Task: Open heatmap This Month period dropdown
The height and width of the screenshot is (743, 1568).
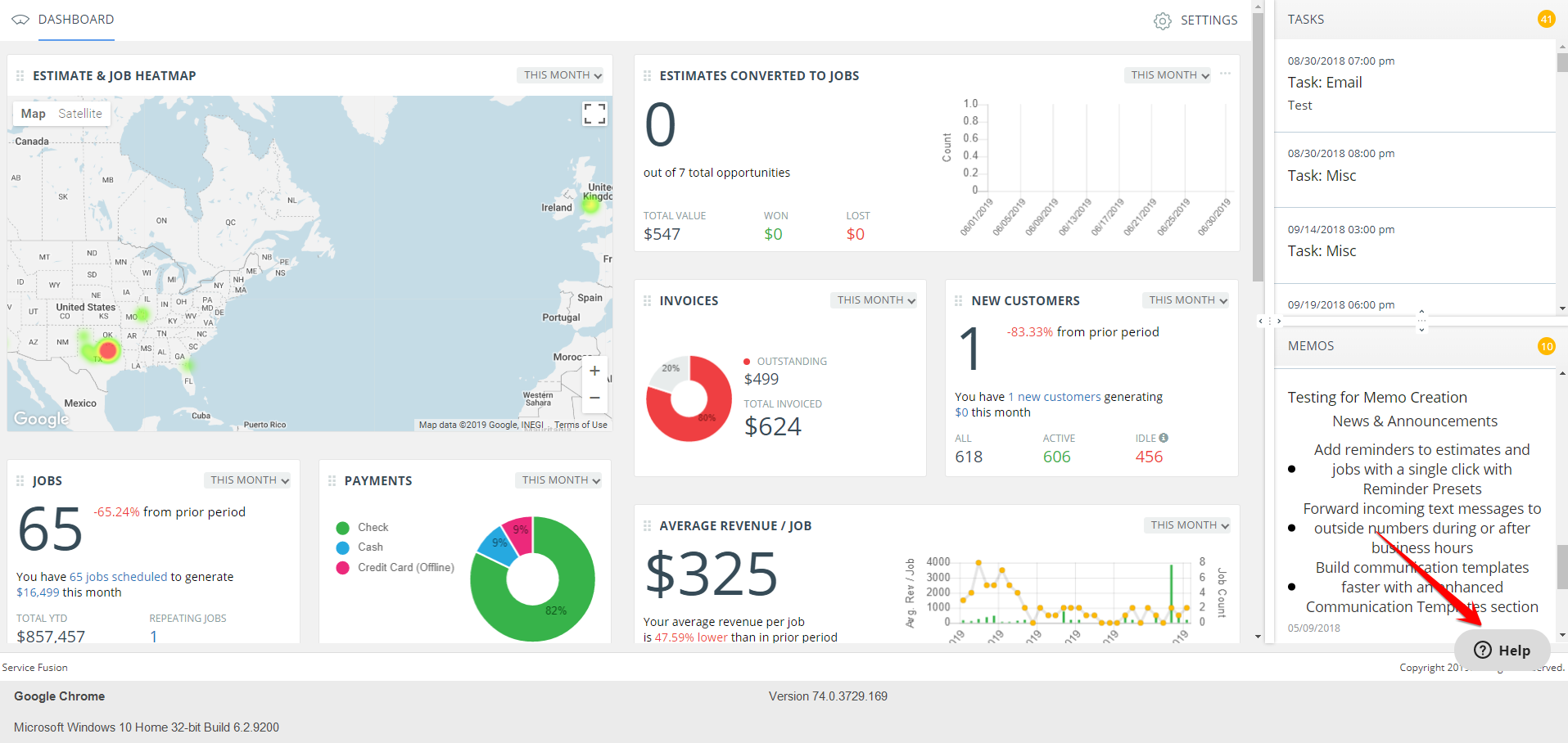Action: (x=562, y=75)
